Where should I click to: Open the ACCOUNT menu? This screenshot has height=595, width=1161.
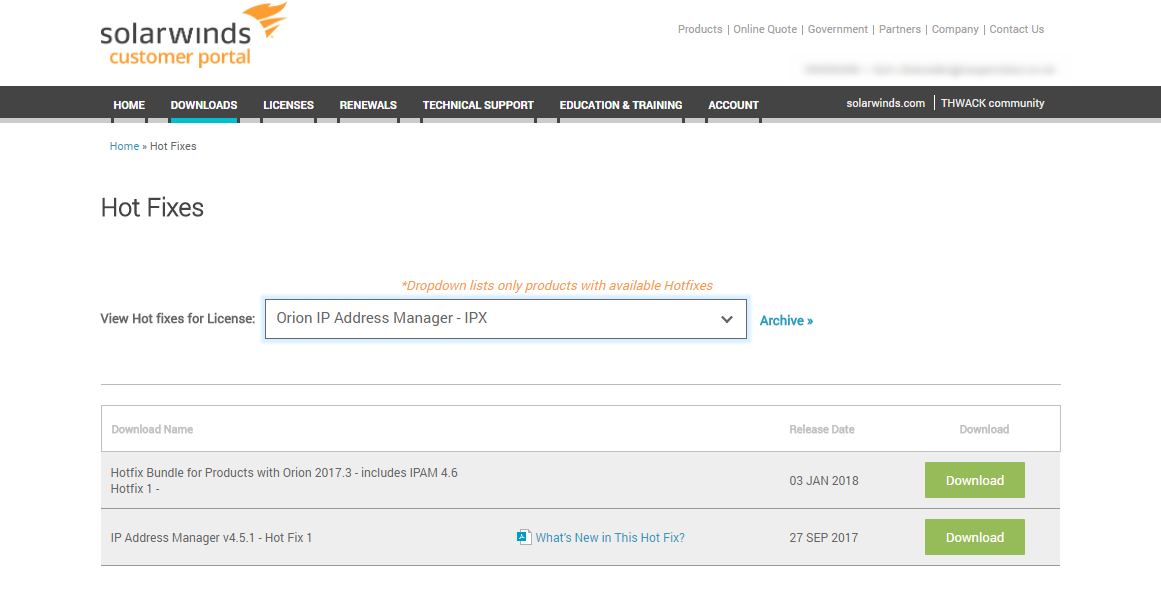tap(733, 105)
